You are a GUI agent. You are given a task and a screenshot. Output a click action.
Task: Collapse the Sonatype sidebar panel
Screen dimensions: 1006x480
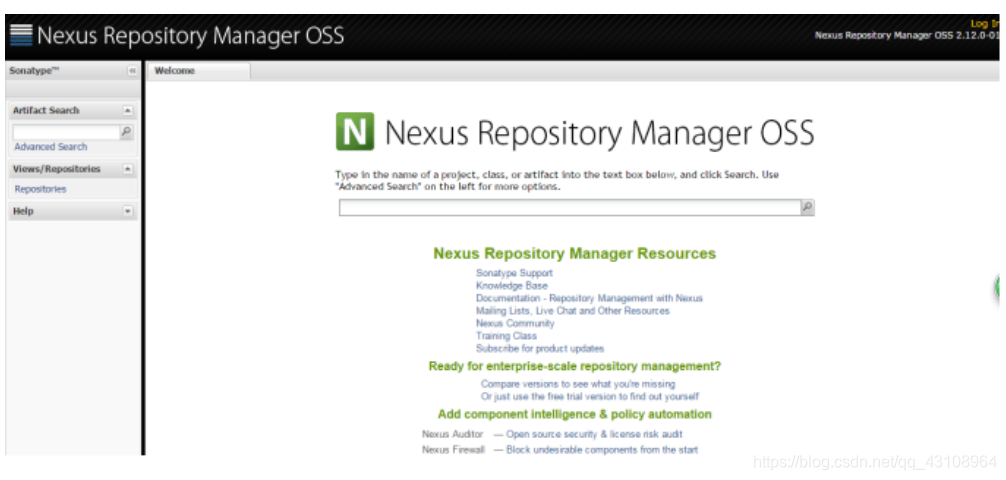pos(132,71)
